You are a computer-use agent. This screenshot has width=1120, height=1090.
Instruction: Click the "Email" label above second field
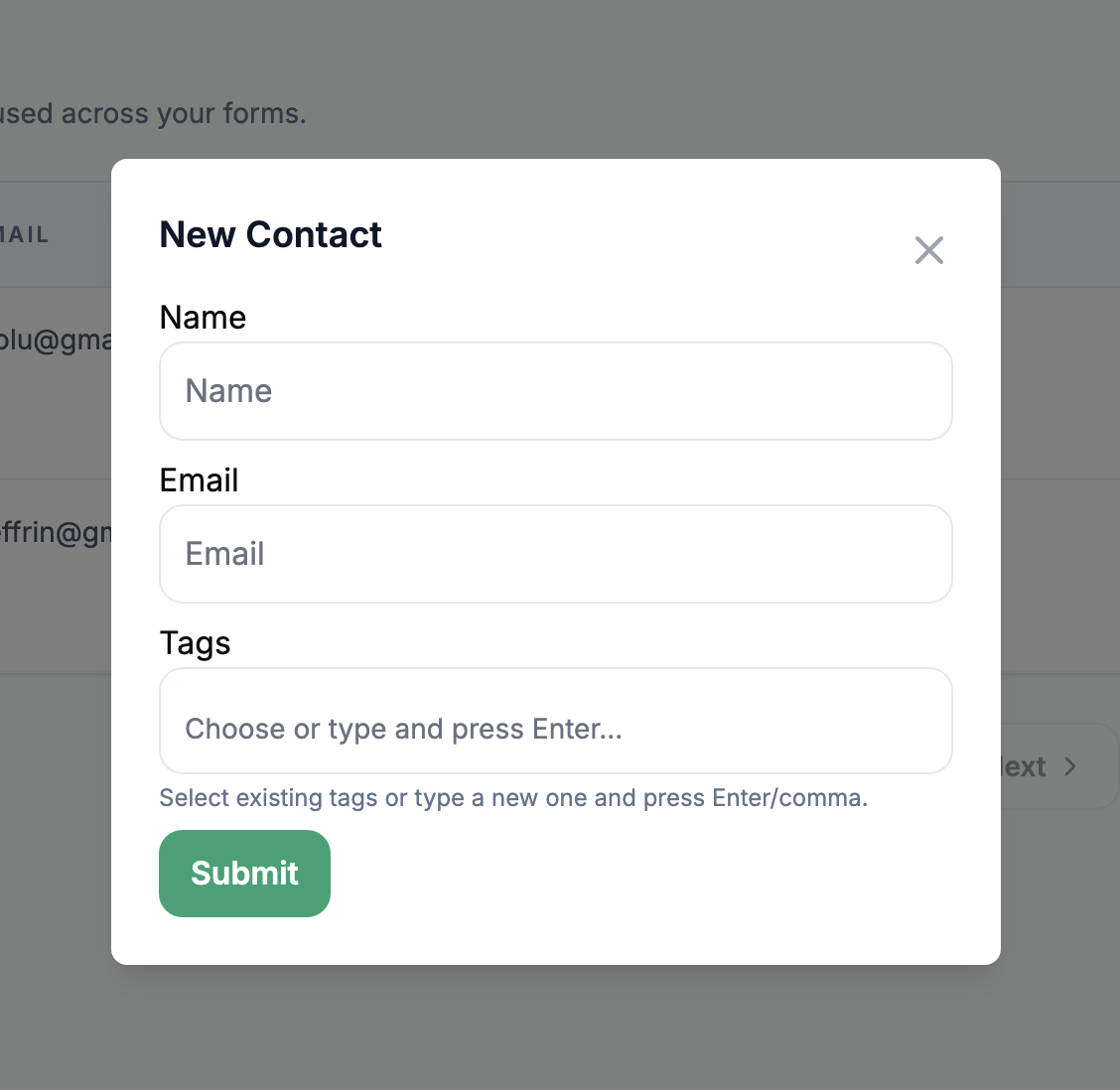(199, 480)
